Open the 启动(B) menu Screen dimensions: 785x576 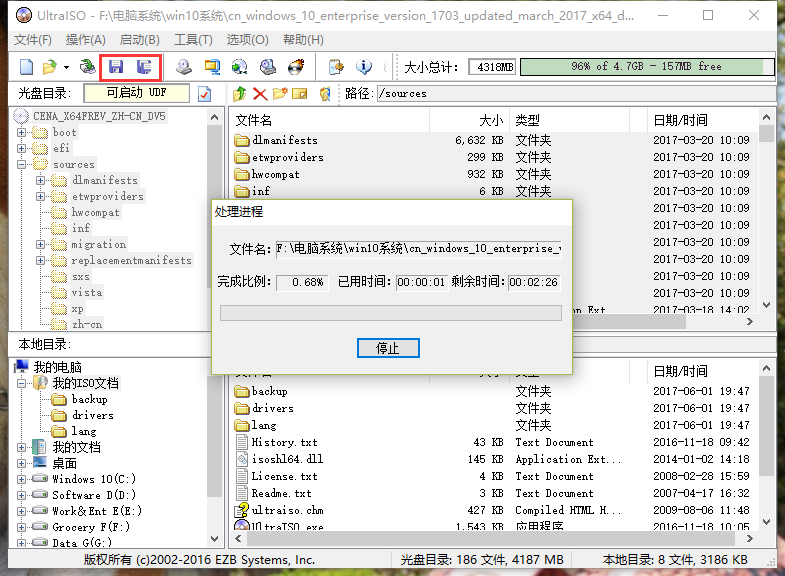click(140, 40)
